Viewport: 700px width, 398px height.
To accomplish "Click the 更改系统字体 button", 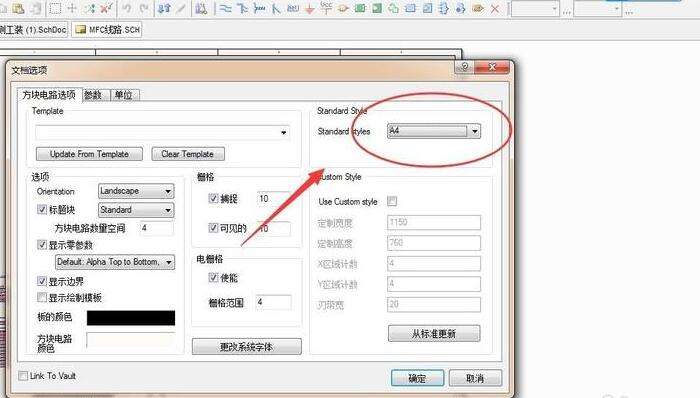I will click(246, 347).
